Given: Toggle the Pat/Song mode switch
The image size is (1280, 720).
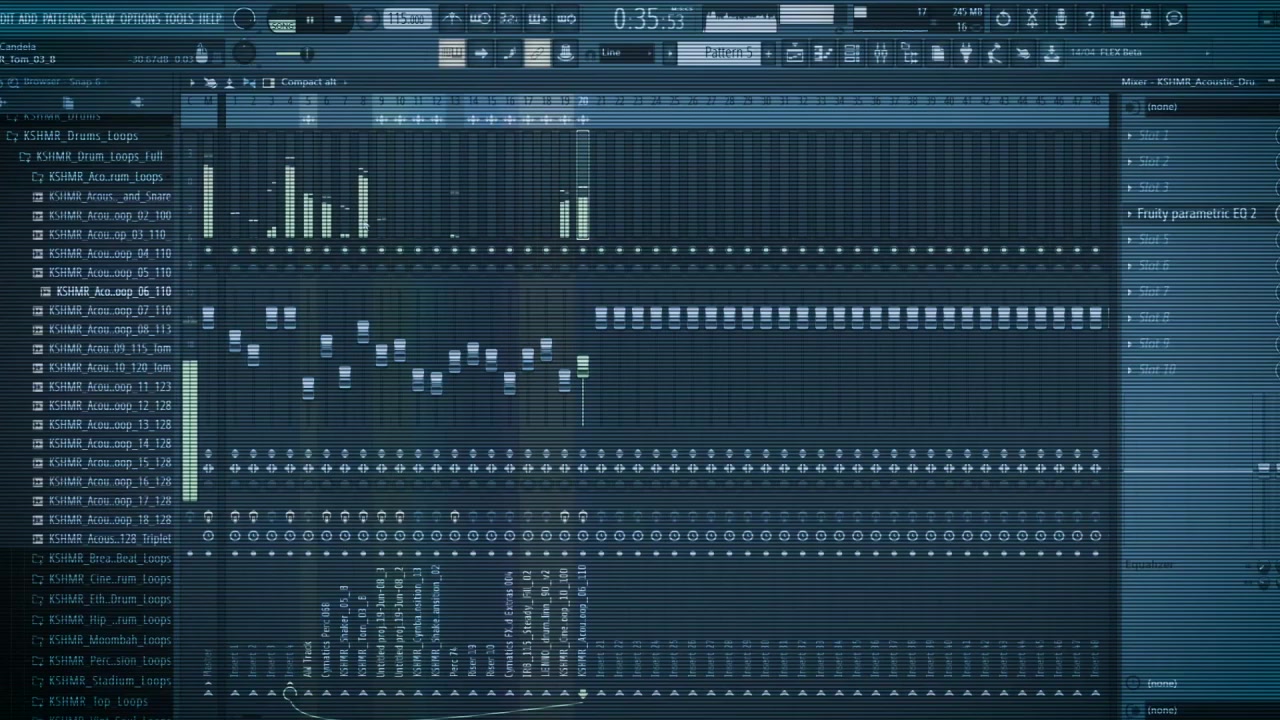Looking at the screenshot, I should pos(282,20).
